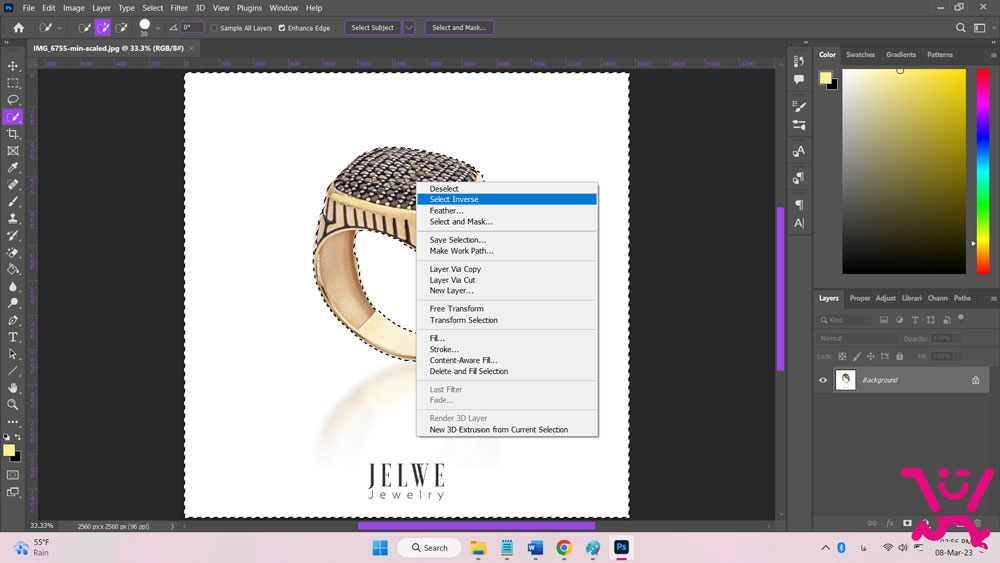Click Subtract from Selection mode icon

(121, 27)
